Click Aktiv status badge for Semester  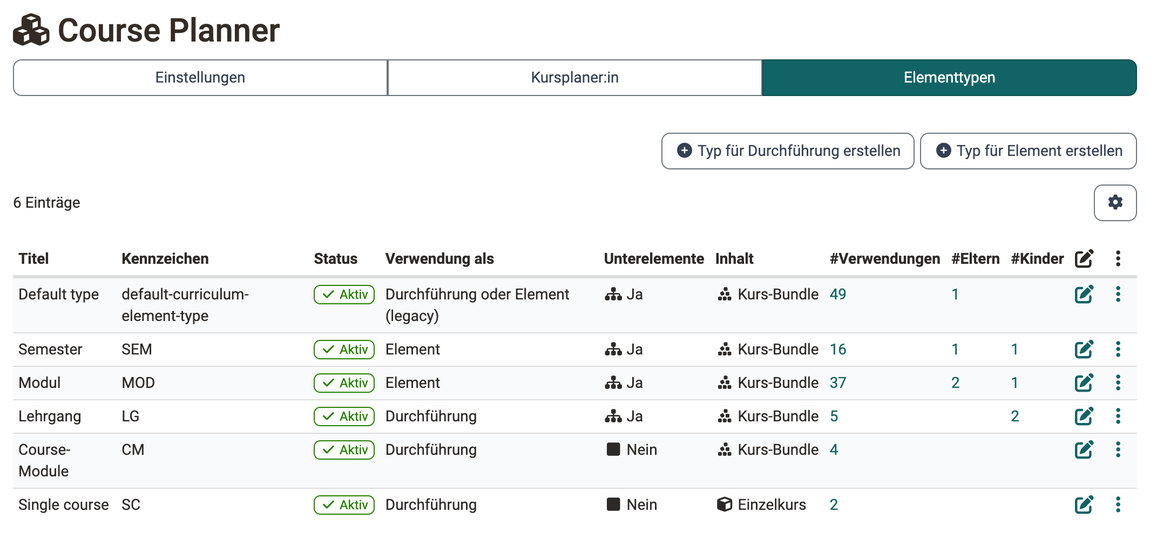[344, 349]
